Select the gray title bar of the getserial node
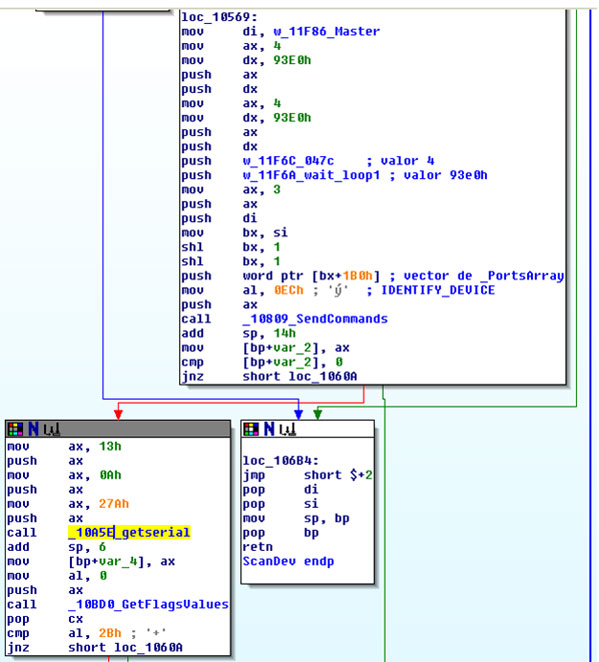 point(118,429)
